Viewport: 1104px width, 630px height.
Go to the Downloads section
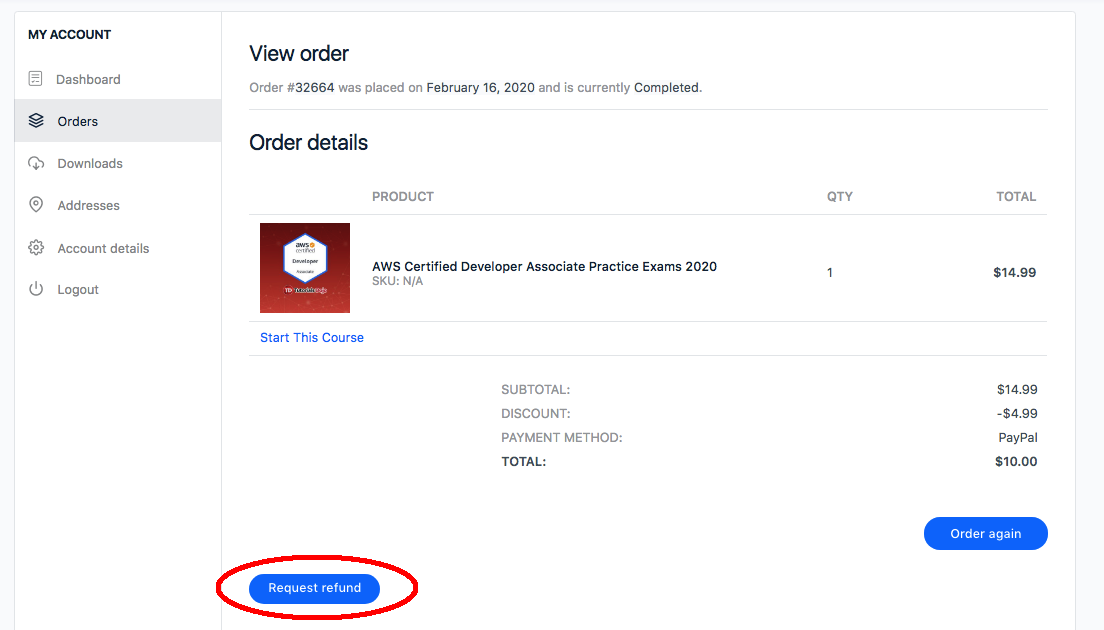coord(90,163)
